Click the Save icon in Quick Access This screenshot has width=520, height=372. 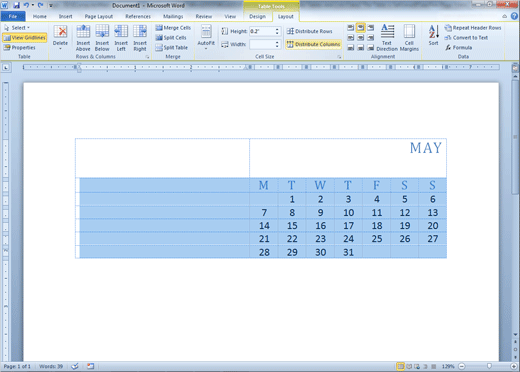16,5
